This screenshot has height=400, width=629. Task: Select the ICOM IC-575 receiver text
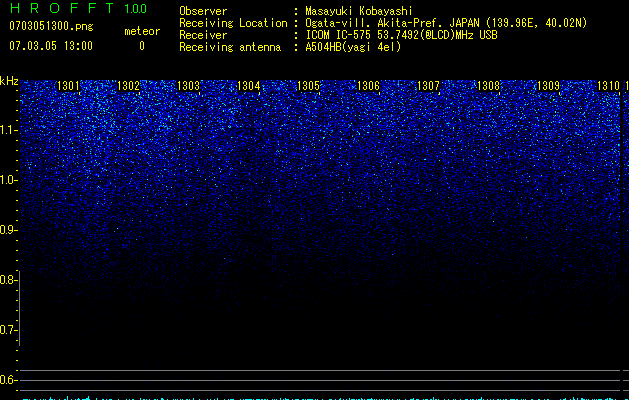point(401,35)
